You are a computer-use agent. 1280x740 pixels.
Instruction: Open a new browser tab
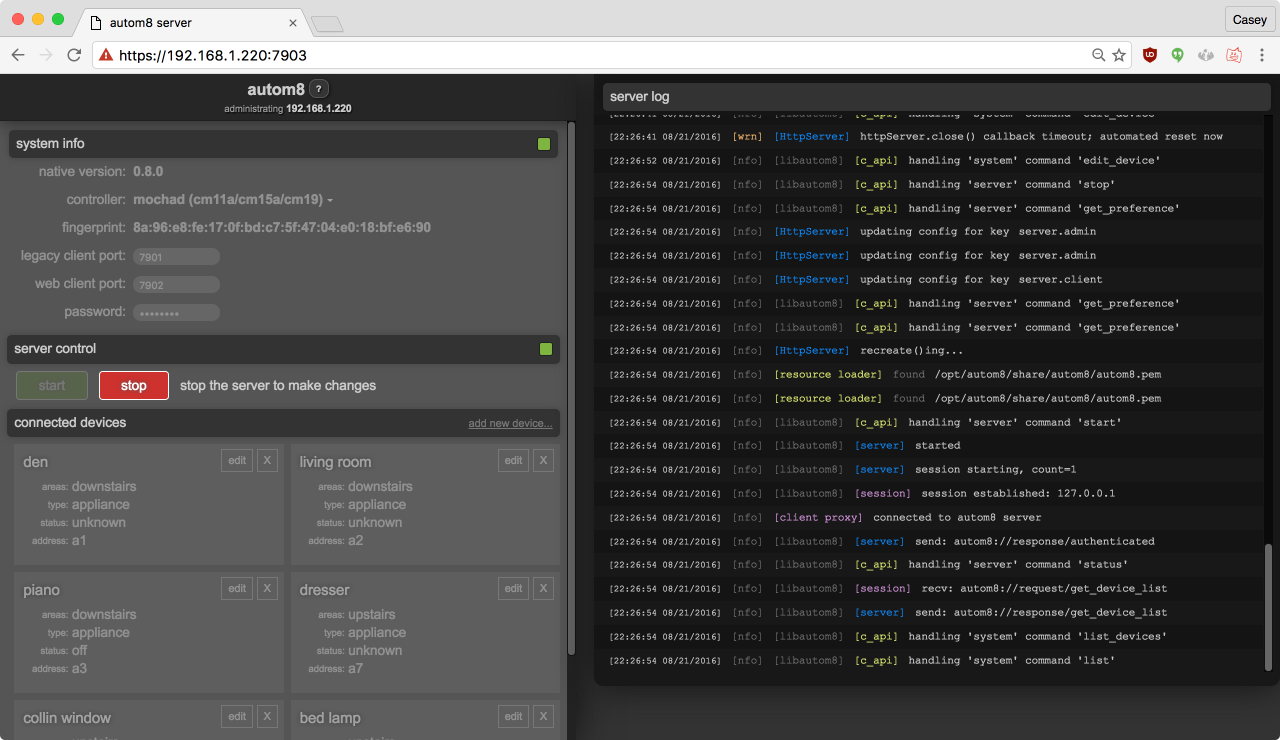[326, 23]
